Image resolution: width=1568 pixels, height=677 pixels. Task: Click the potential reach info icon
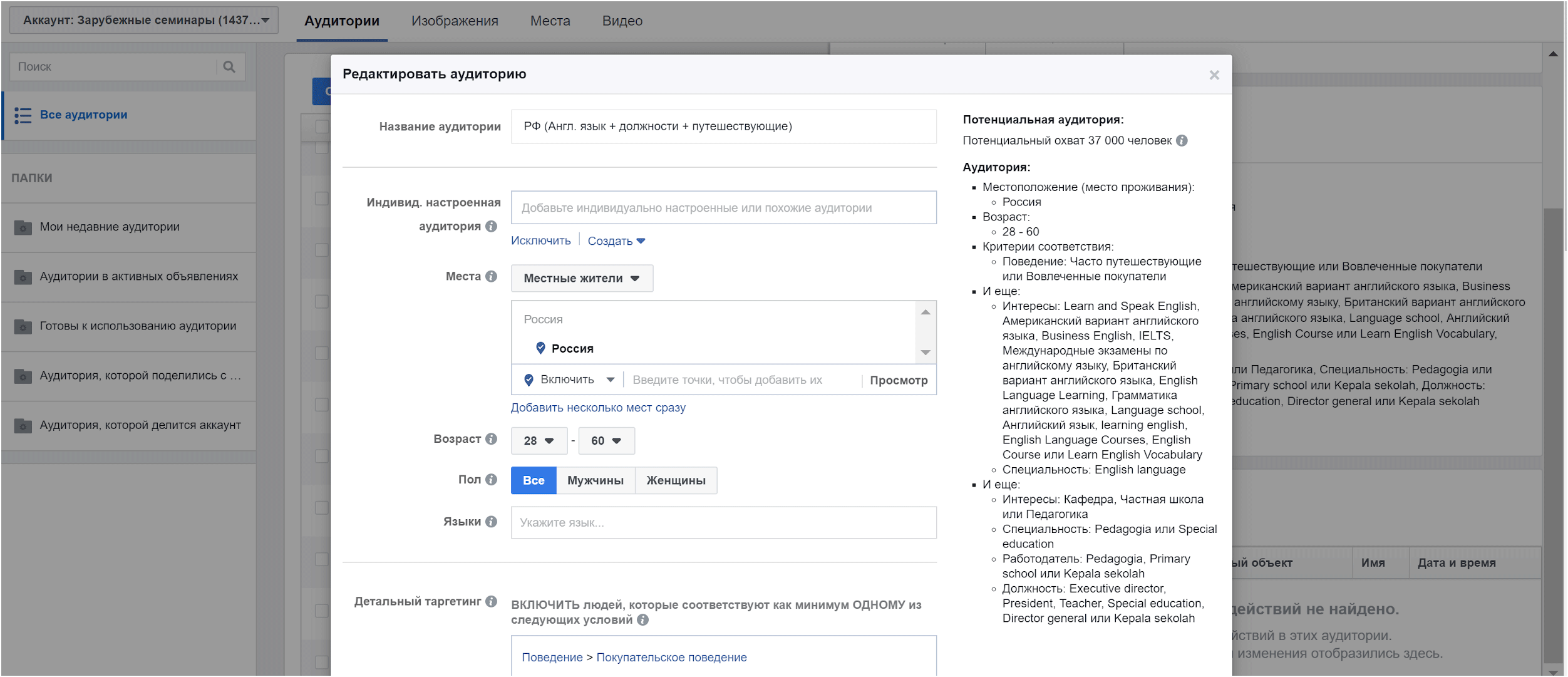click(x=1182, y=140)
